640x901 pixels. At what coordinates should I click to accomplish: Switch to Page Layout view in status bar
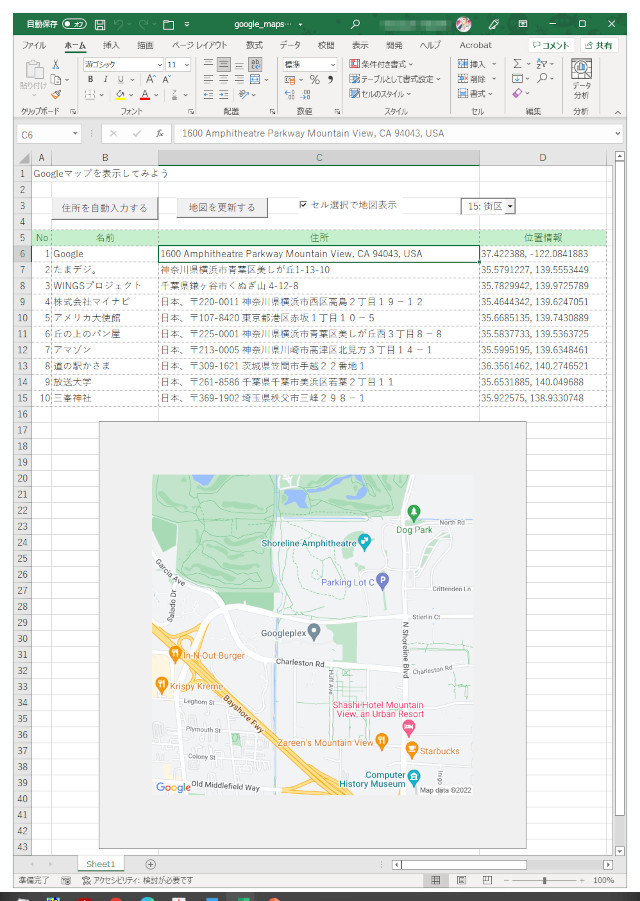(x=461, y=880)
